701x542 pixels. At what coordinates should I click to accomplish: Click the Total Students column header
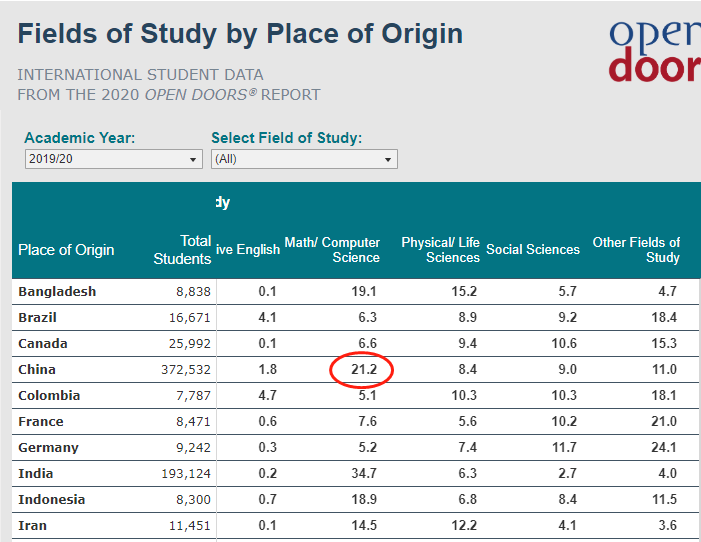(182, 249)
